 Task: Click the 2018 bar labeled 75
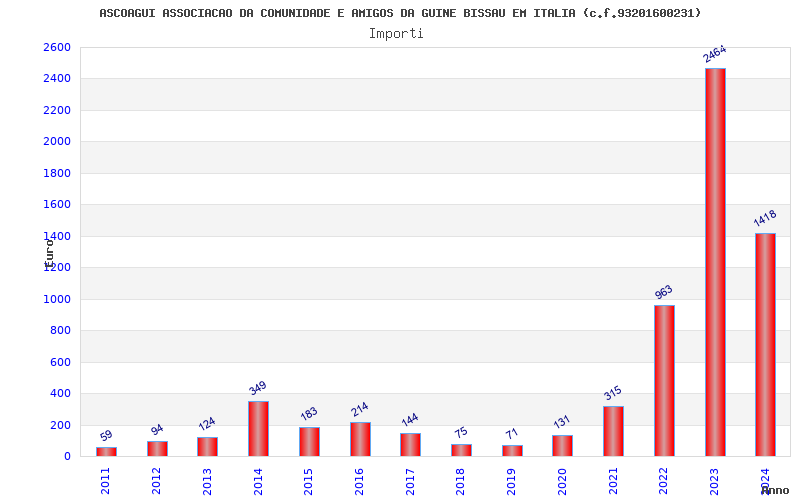click(x=461, y=450)
